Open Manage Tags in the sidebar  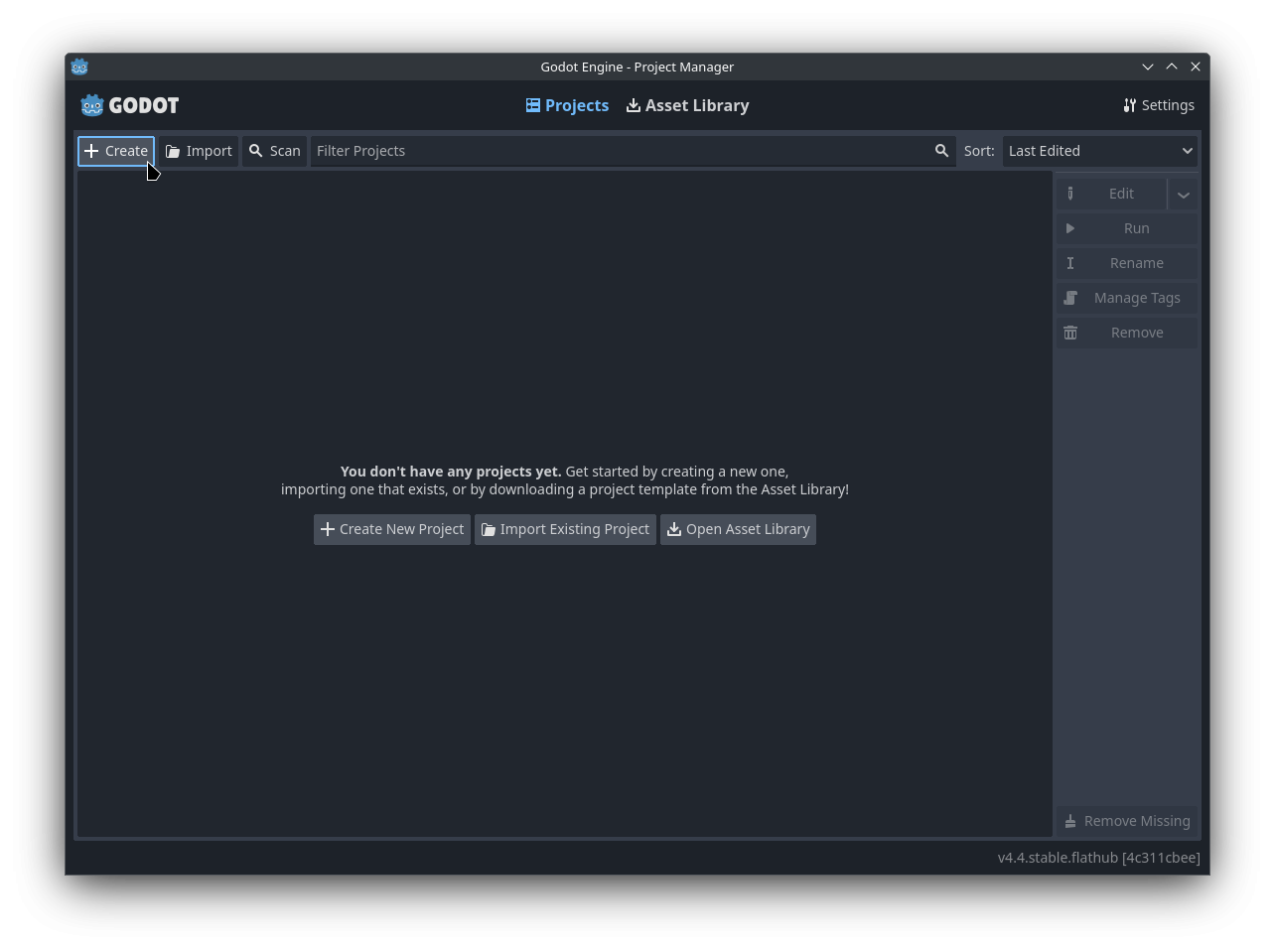point(1126,298)
